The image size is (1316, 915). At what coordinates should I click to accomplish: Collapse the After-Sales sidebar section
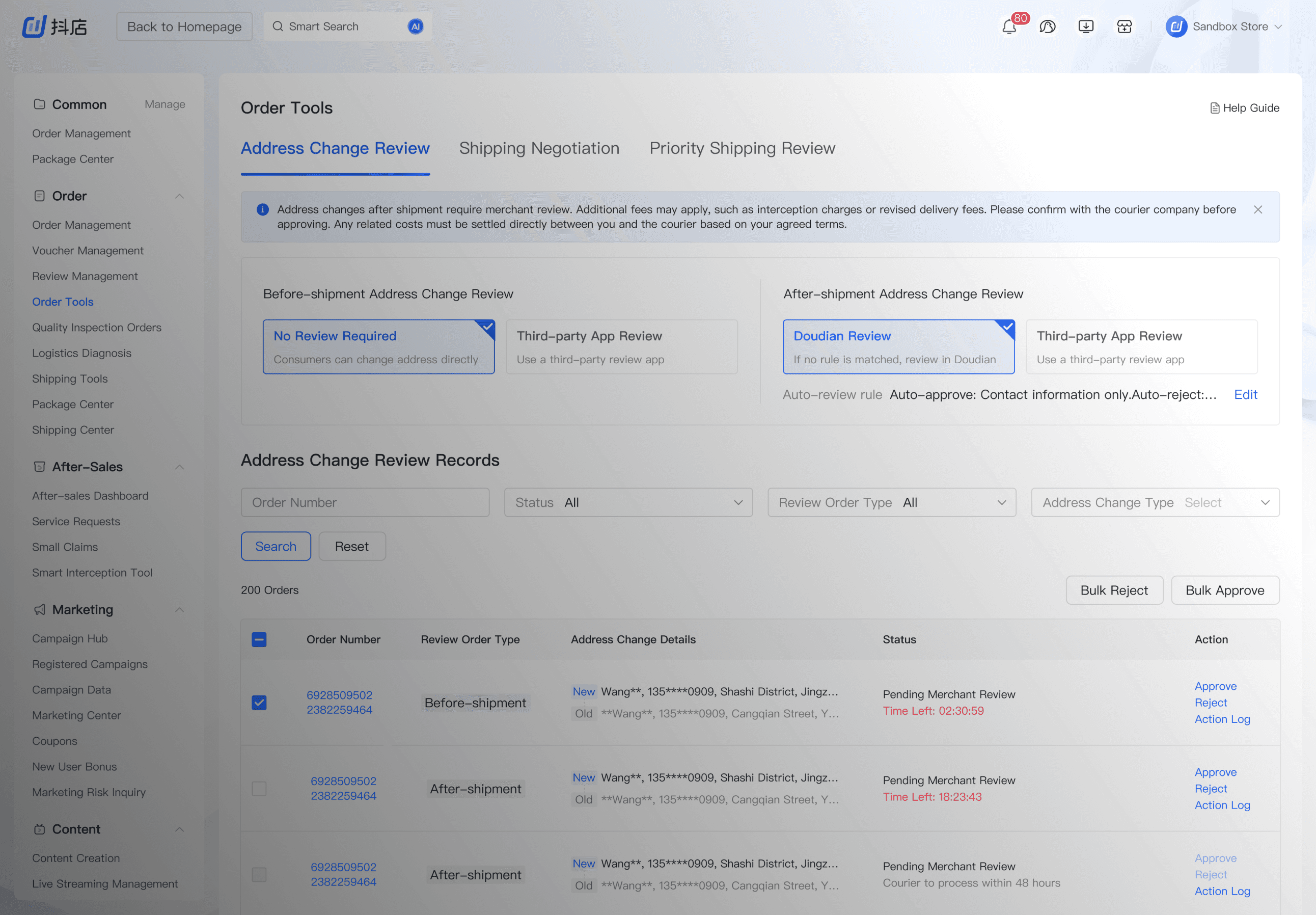coord(179,467)
